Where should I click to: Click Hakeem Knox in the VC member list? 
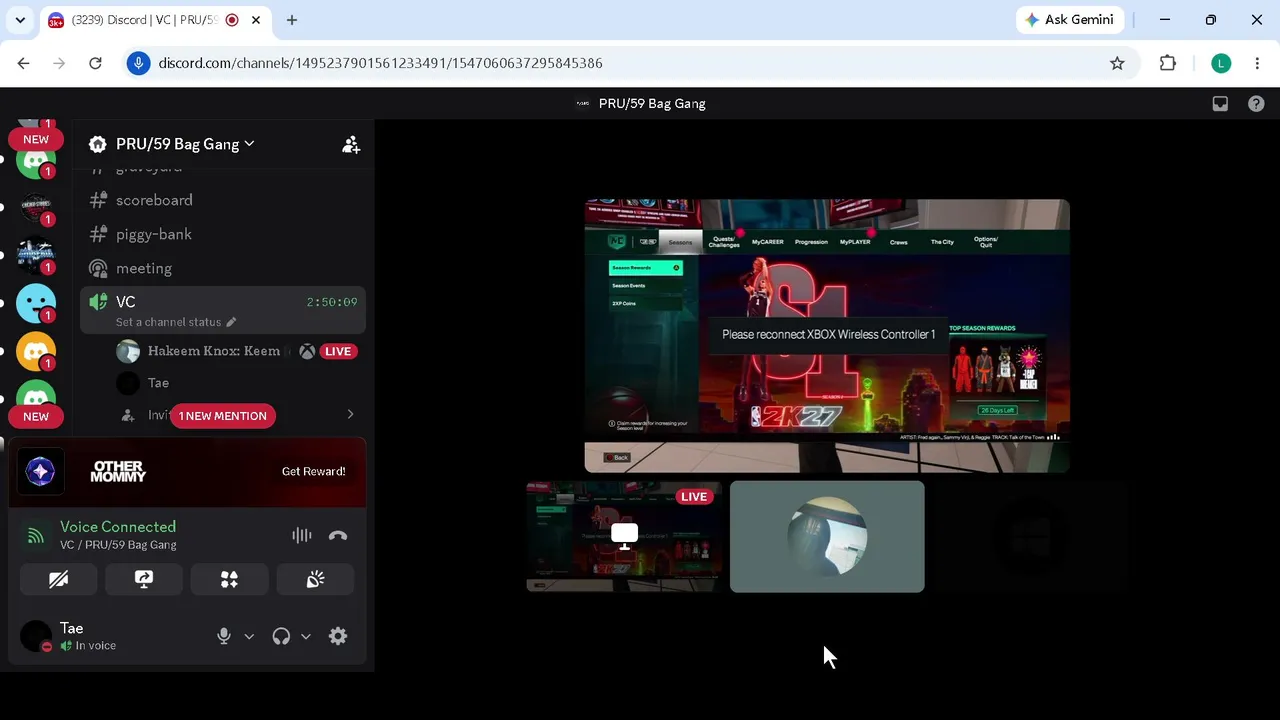pos(235,351)
